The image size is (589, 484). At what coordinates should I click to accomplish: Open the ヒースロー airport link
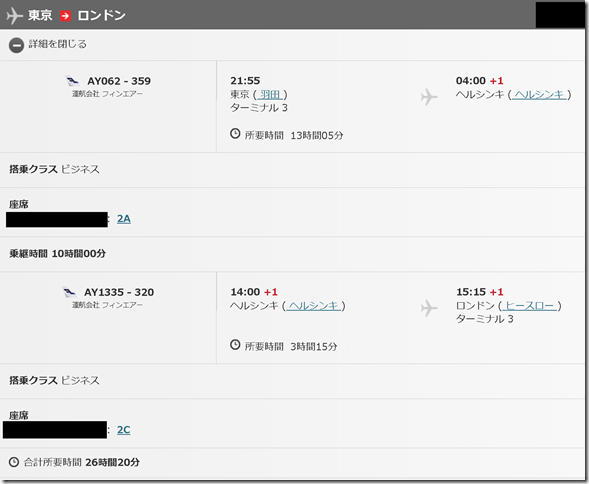tap(530, 306)
